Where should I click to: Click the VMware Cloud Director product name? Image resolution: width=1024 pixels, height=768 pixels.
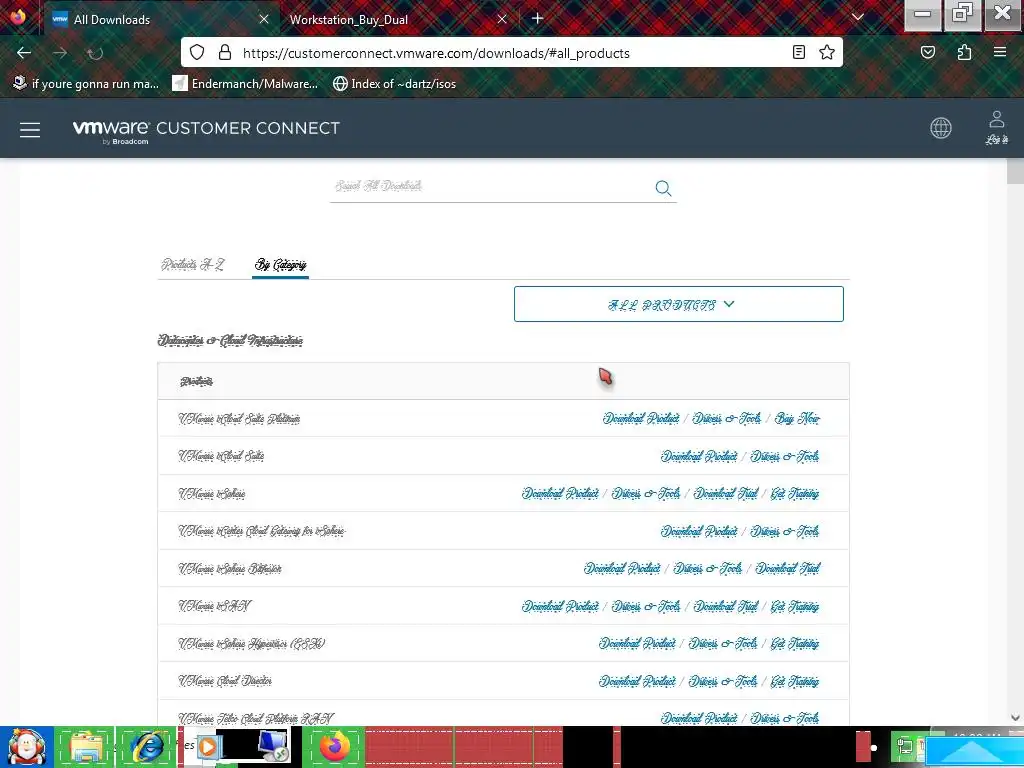pyautogui.click(x=225, y=681)
